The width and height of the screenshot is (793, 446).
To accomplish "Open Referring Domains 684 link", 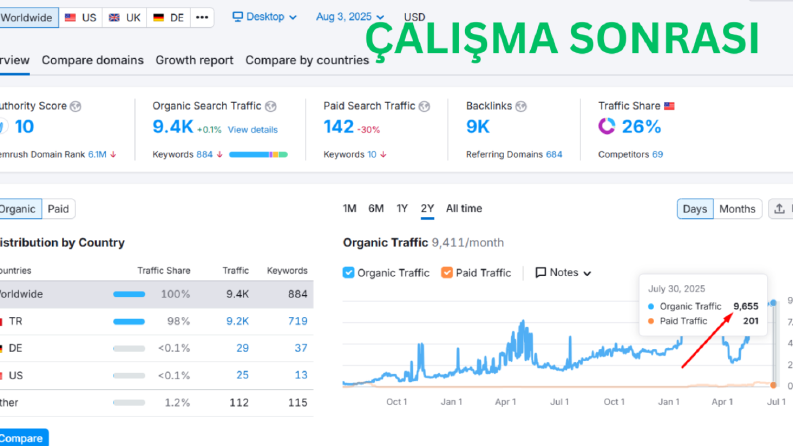I will pyautogui.click(x=554, y=155).
